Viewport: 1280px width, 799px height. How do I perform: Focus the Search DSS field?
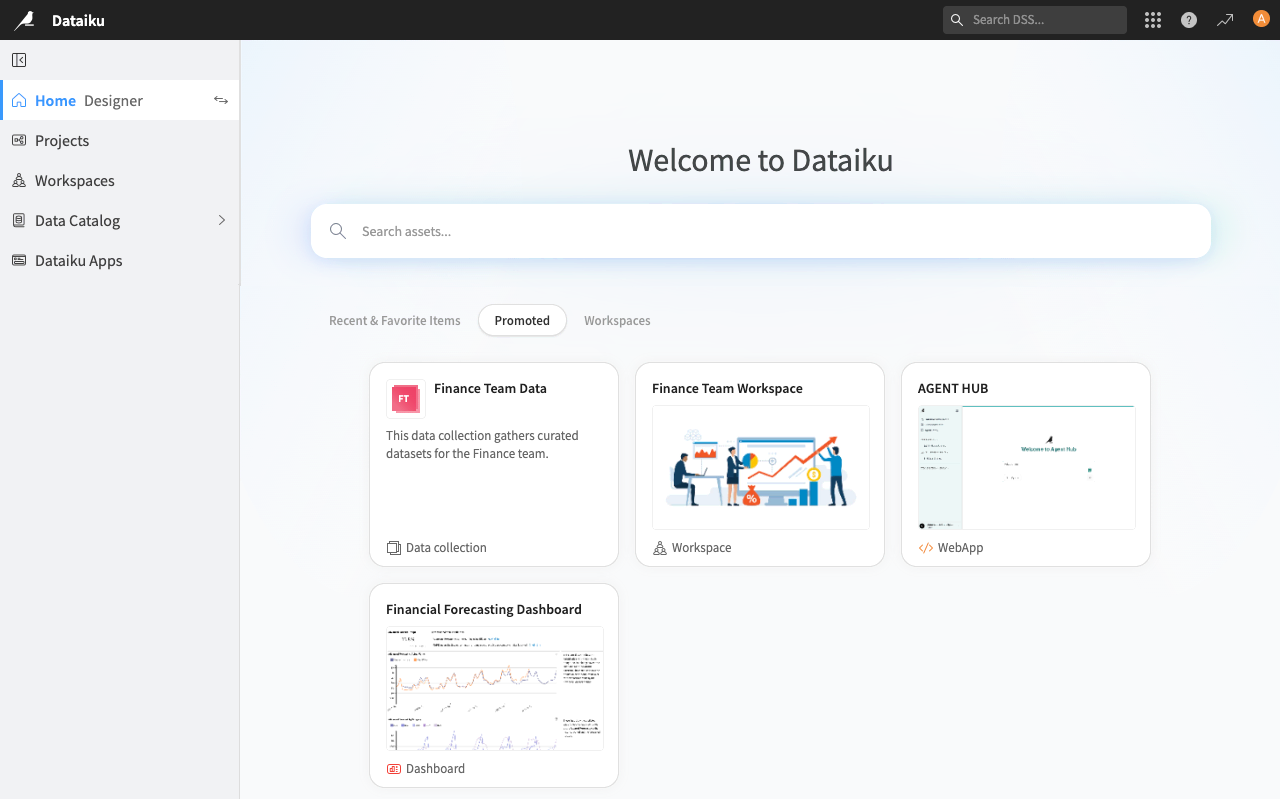(1035, 20)
